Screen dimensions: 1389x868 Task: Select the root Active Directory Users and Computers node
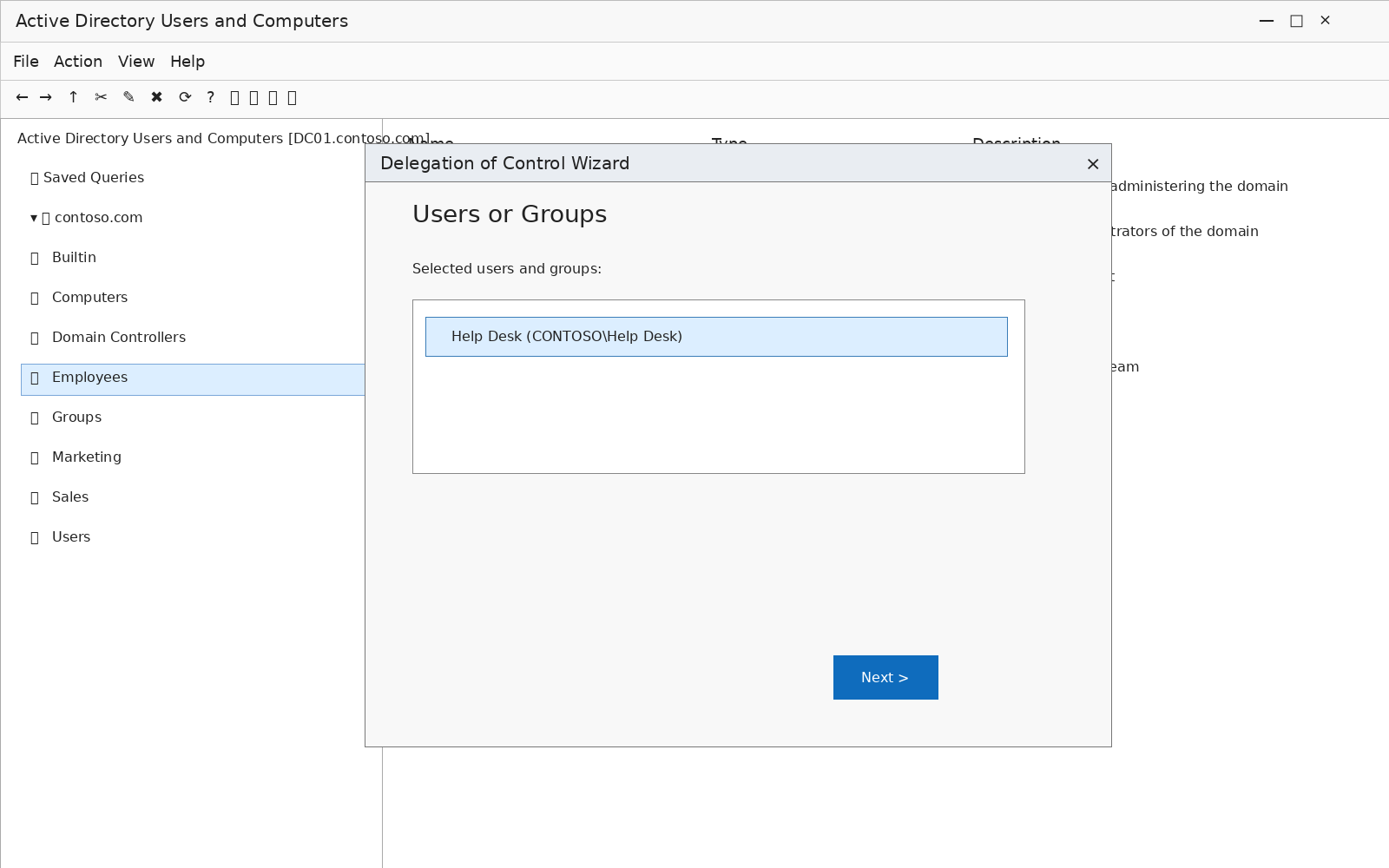(223, 138)
